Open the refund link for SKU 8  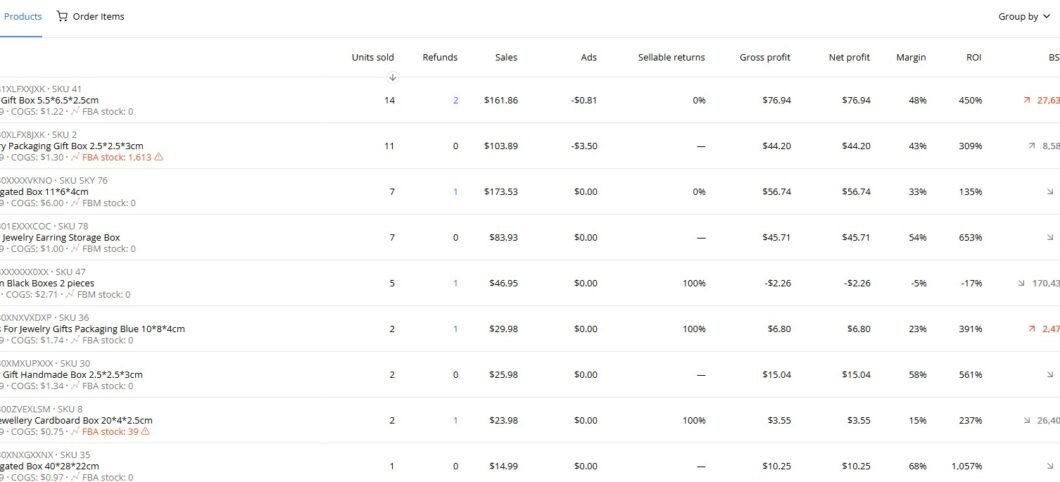455,421
